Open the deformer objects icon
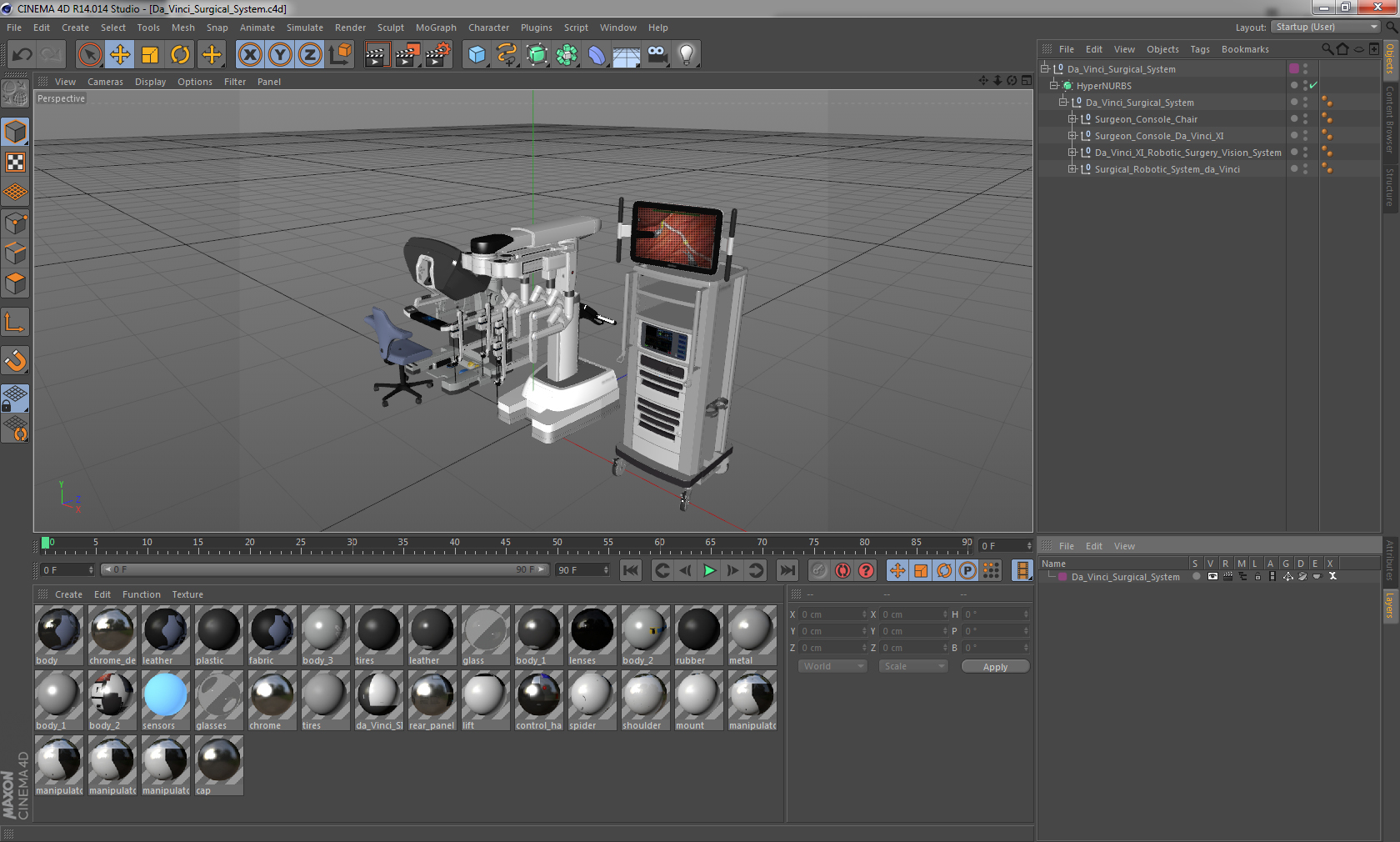This screenshot has height=842, width=1400. [x=597, y=55]
